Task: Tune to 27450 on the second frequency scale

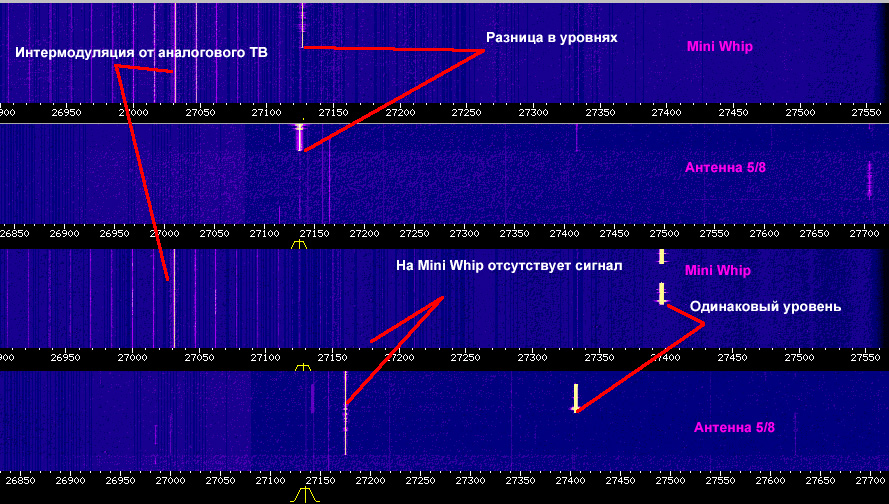Action: click(614, 233)
